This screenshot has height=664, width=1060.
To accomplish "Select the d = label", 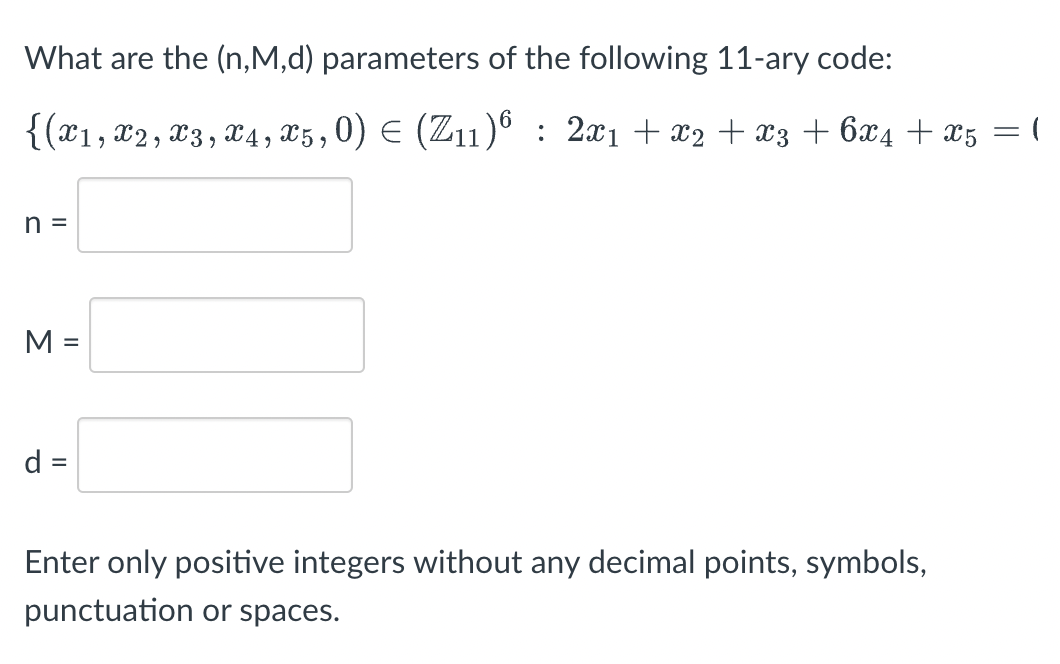I will click(44, 462).
